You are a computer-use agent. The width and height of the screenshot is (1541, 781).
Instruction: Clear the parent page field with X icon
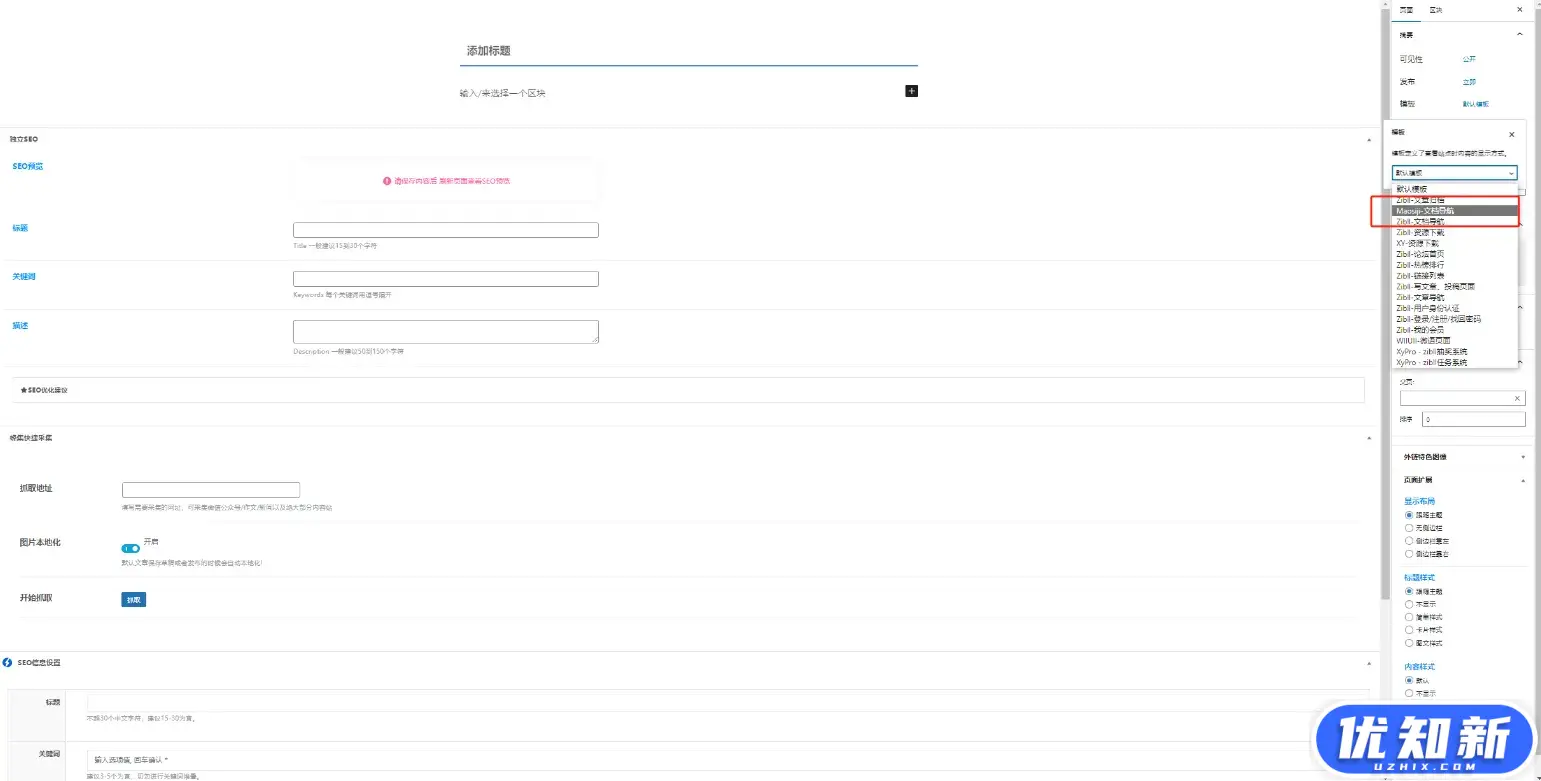[x=1517, y=398]
